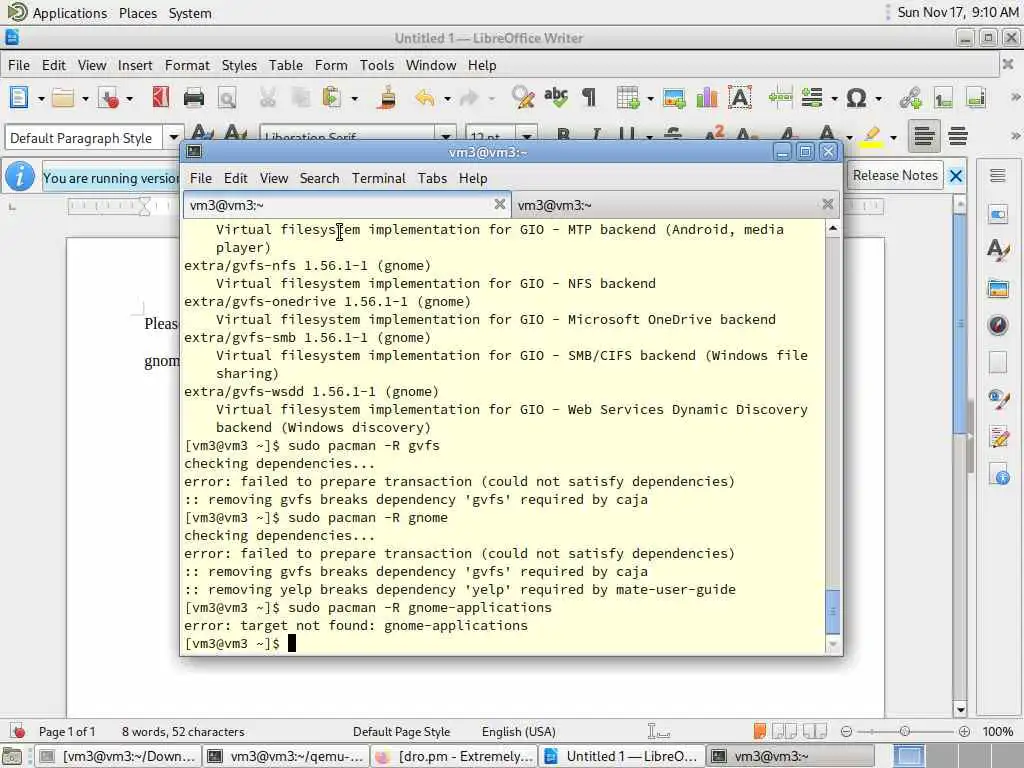Open sidebar Gallery deck icon
Viewport: 1024px width, 768px height.
tap(998, 288)
